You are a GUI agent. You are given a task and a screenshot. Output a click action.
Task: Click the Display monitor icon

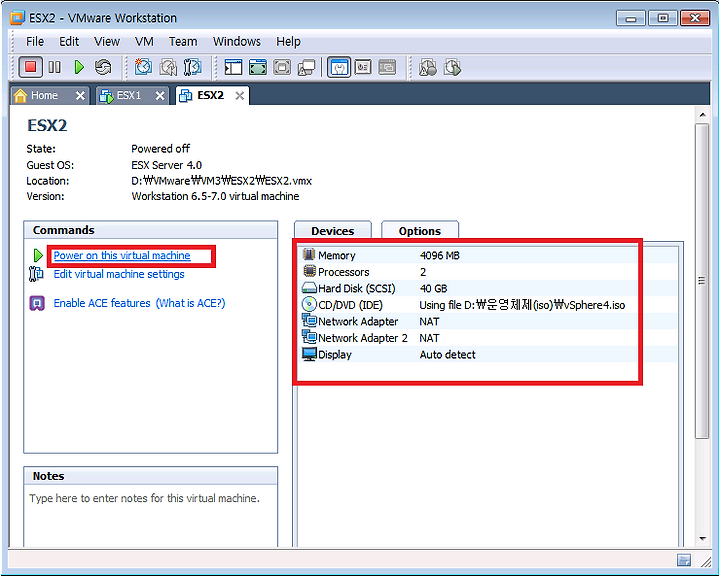click(x=309, y=354)
